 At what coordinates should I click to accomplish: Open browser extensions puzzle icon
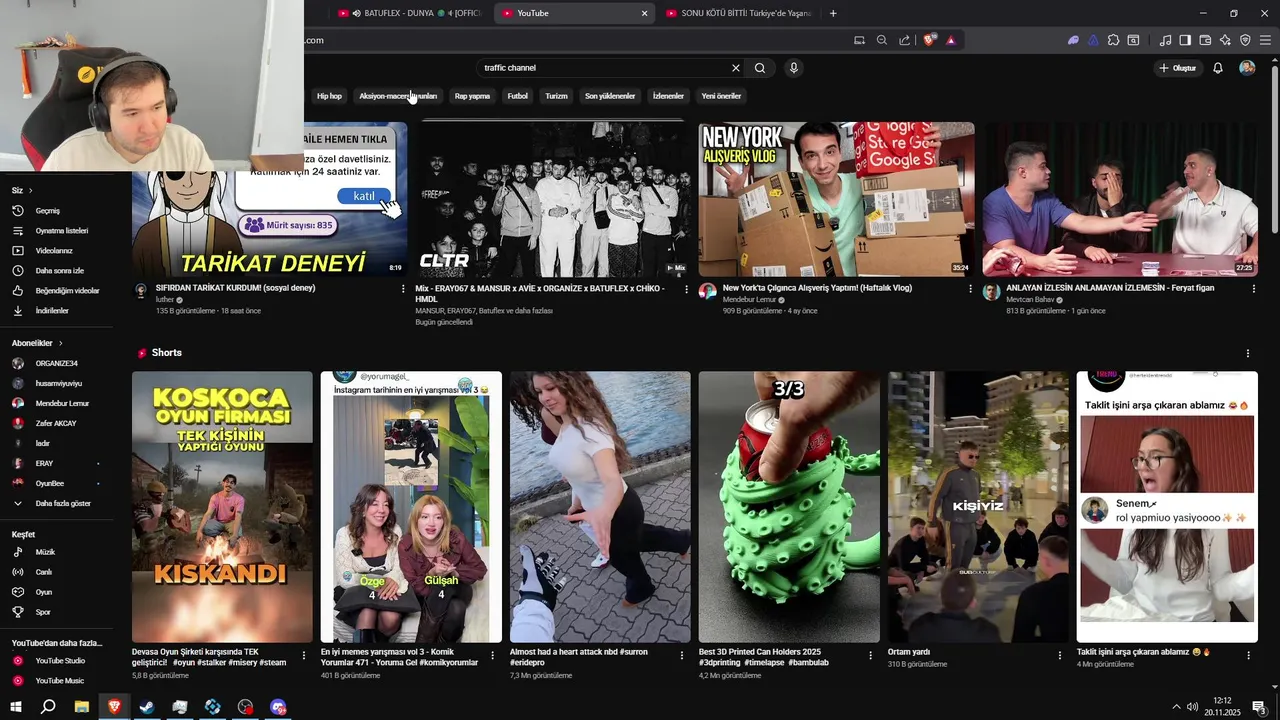tap(1113, 40)
